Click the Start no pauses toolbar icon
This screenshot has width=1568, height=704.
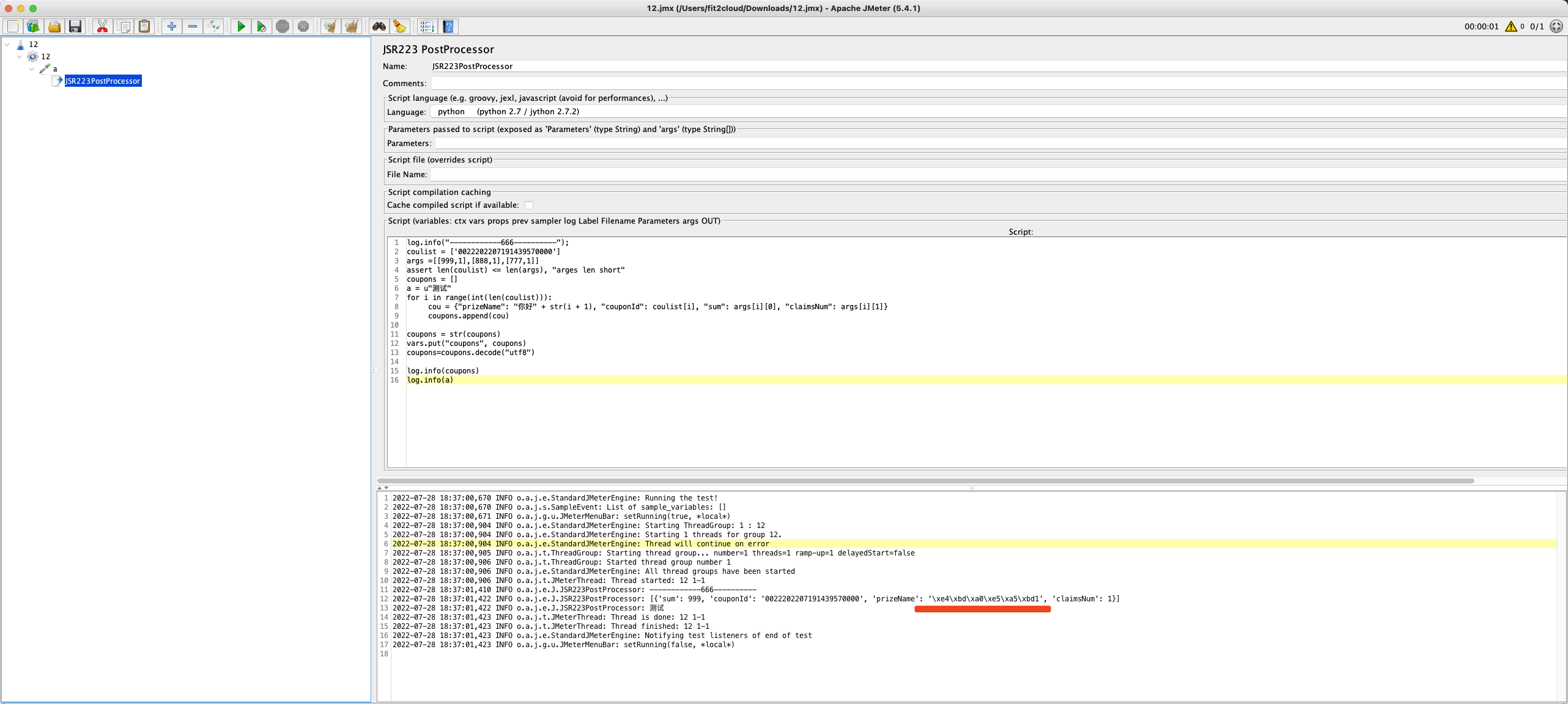261,26
